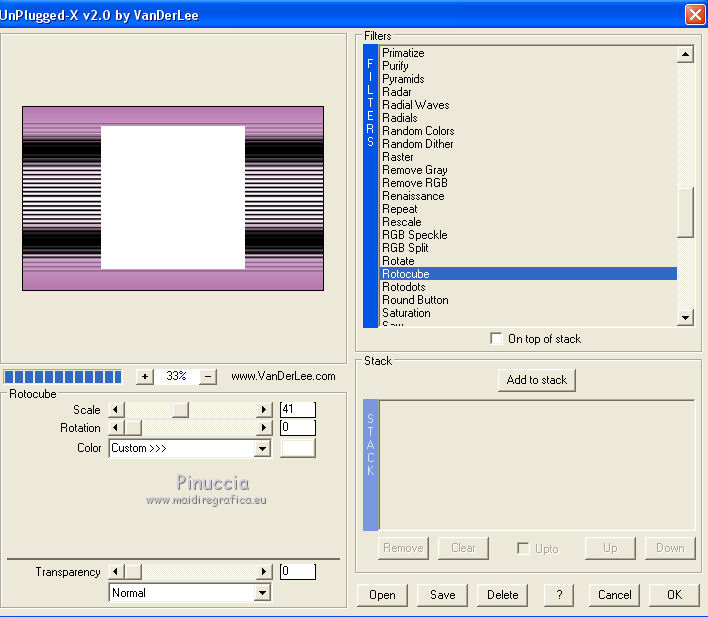This screenshot has width=708, height=617.
Task: Click Transparency slider right arrow
Action: (264, 572)
